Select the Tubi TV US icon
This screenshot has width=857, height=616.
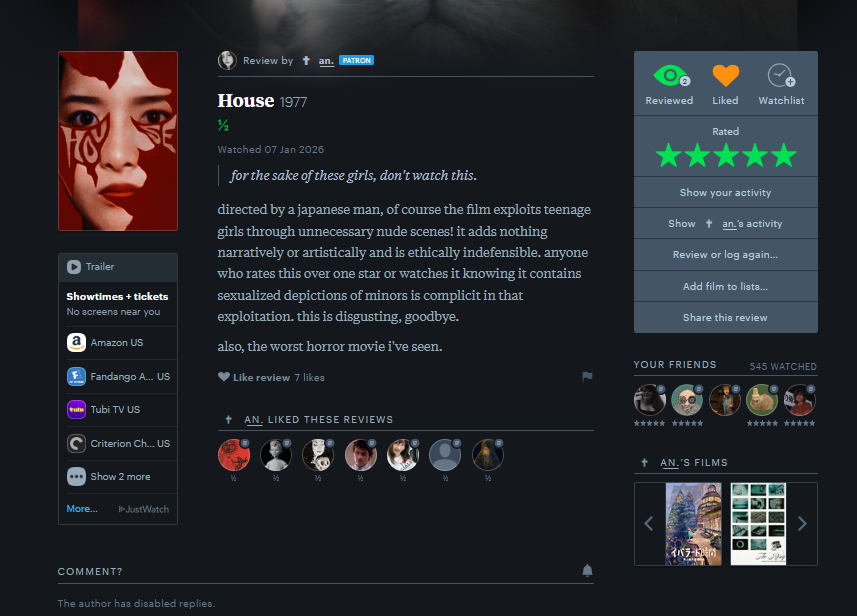point(77,409)
